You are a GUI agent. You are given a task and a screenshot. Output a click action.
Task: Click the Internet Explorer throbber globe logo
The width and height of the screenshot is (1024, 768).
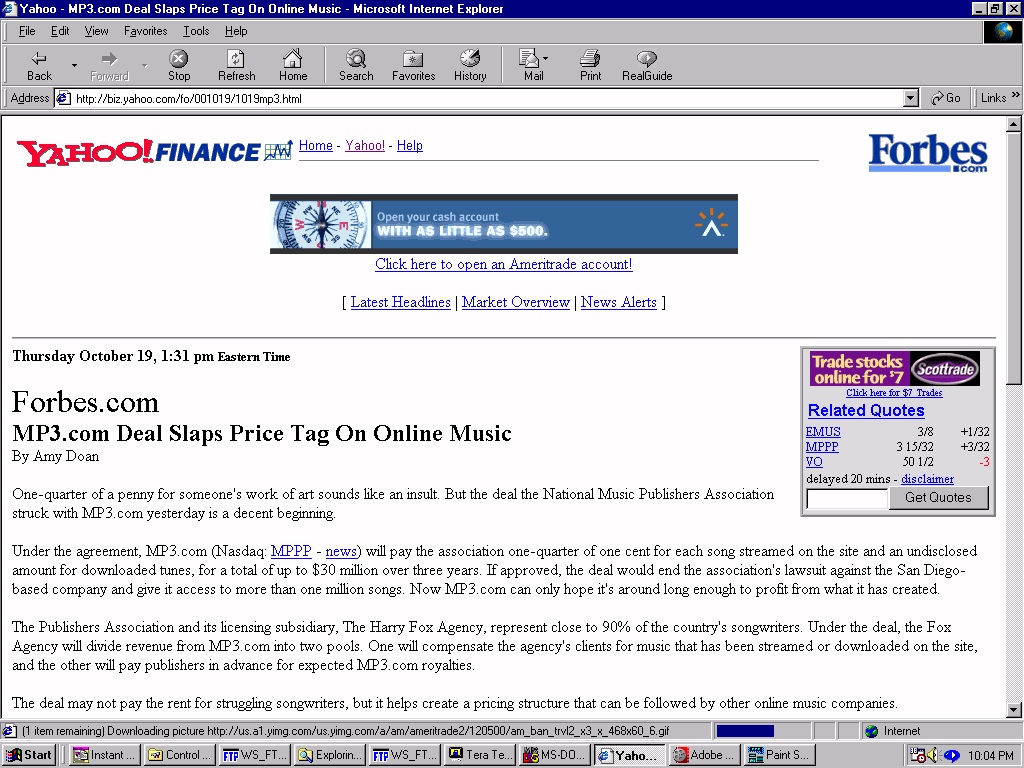(x=1002, y=31)
